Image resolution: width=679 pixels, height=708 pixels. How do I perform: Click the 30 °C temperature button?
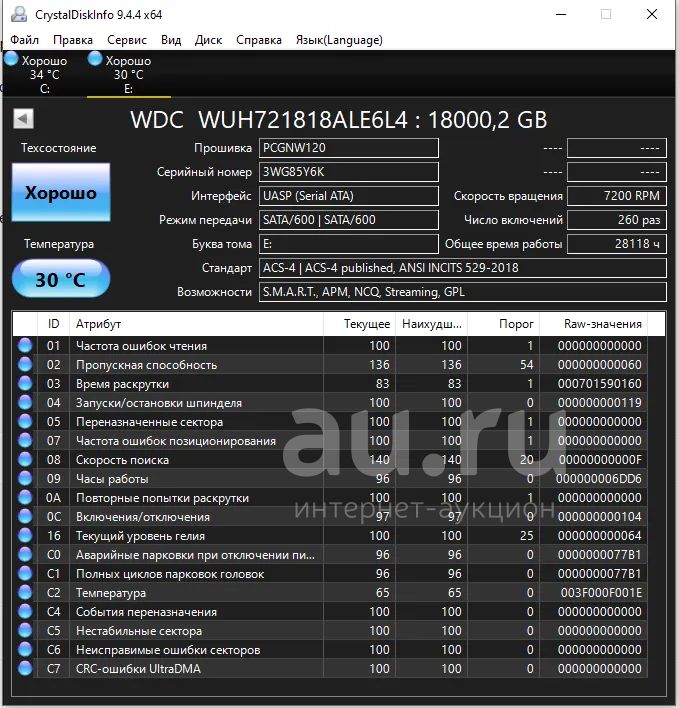coord(61,279)
